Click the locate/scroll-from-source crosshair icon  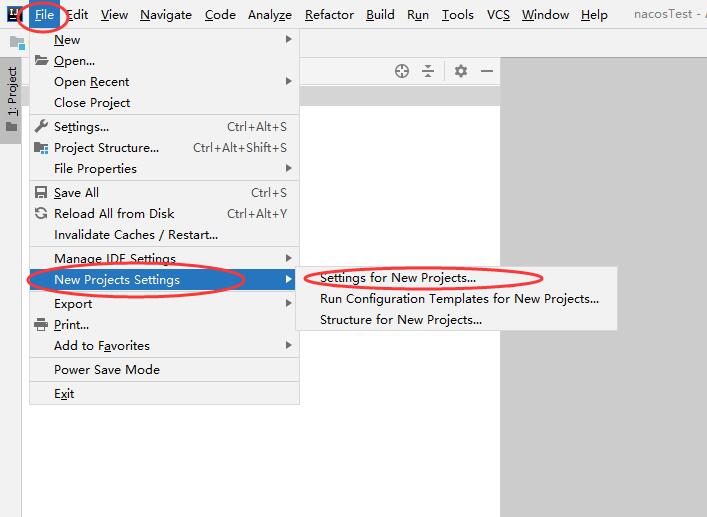402,71
